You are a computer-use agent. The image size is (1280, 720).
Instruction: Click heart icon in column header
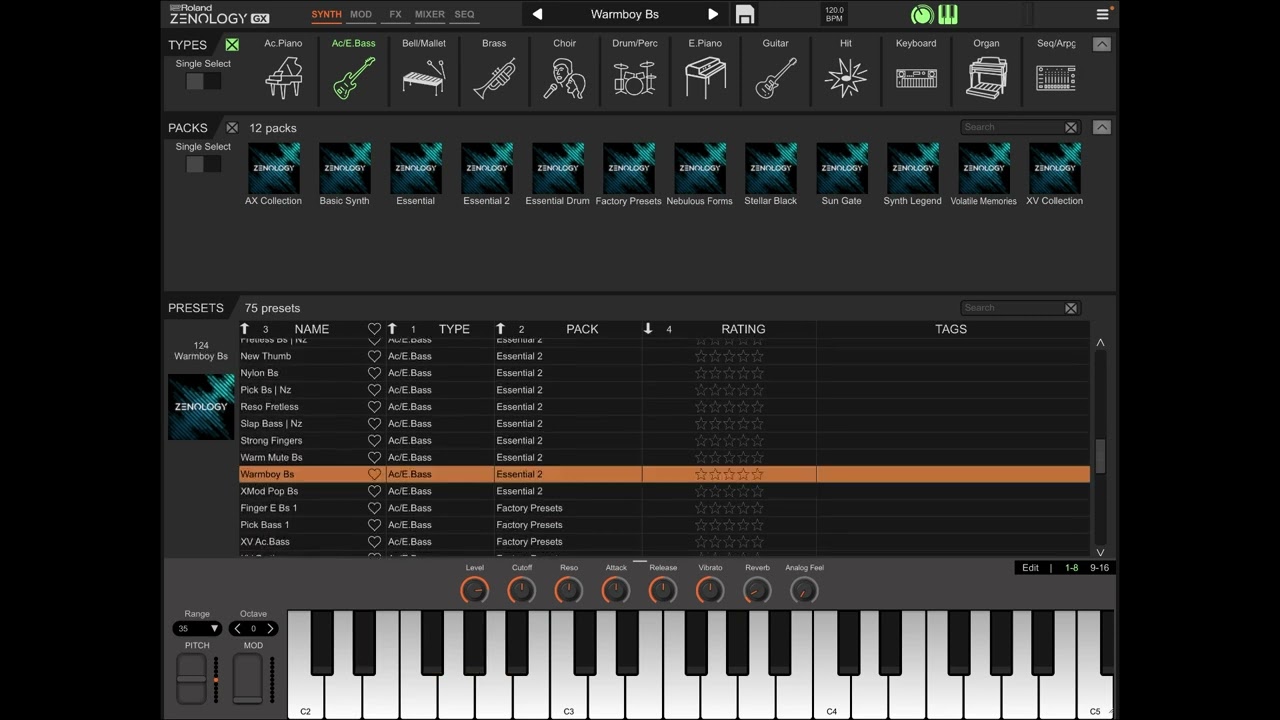[374, 329]
